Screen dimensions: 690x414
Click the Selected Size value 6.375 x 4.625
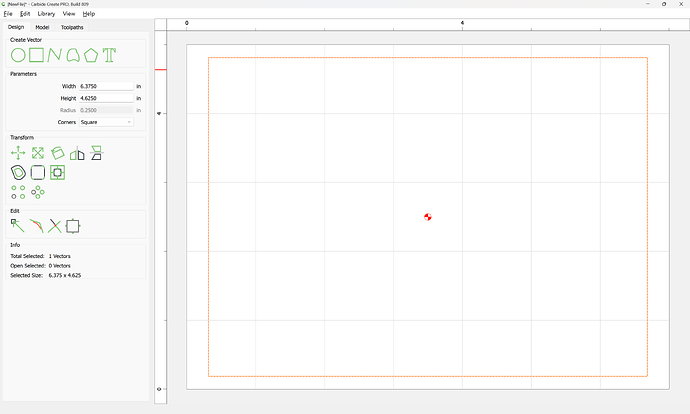65,275
